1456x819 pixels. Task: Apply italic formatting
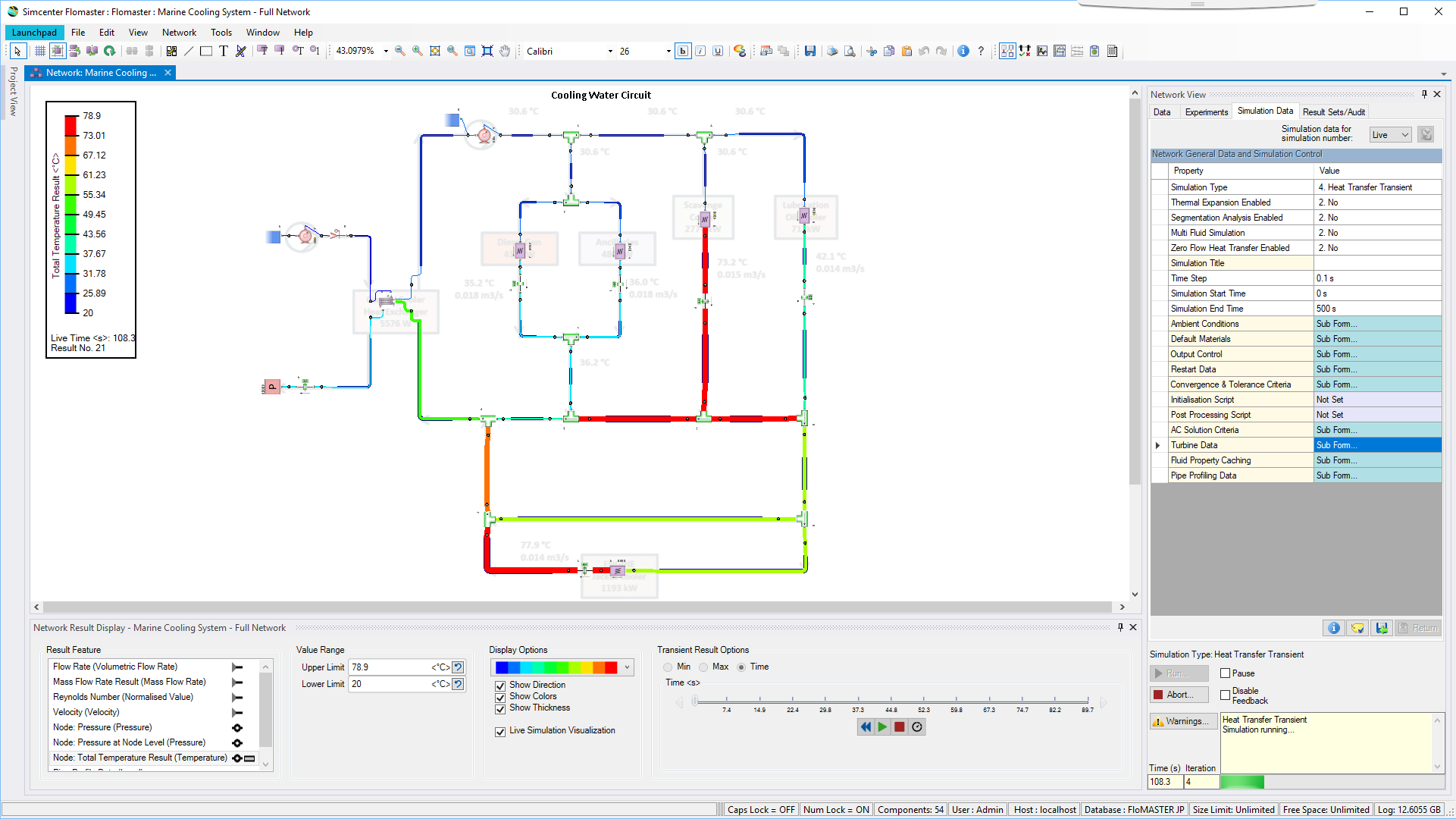click(700, 51)
